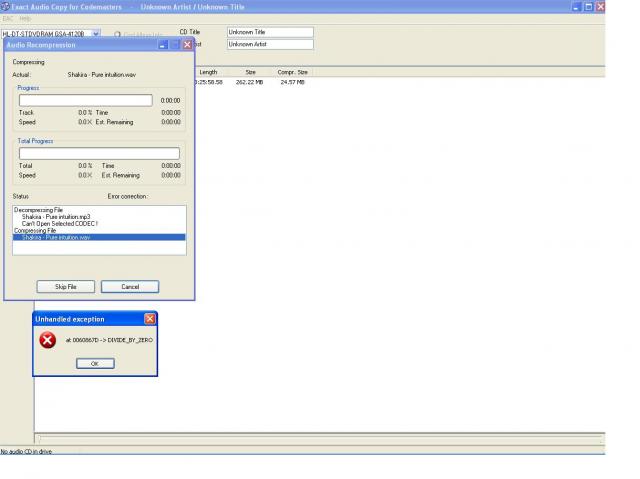640x479 pixels.
Task: Select 'Shakira - Pure intuition.mp3' status line
Action: pyautogui.click(x=56, y=217)
